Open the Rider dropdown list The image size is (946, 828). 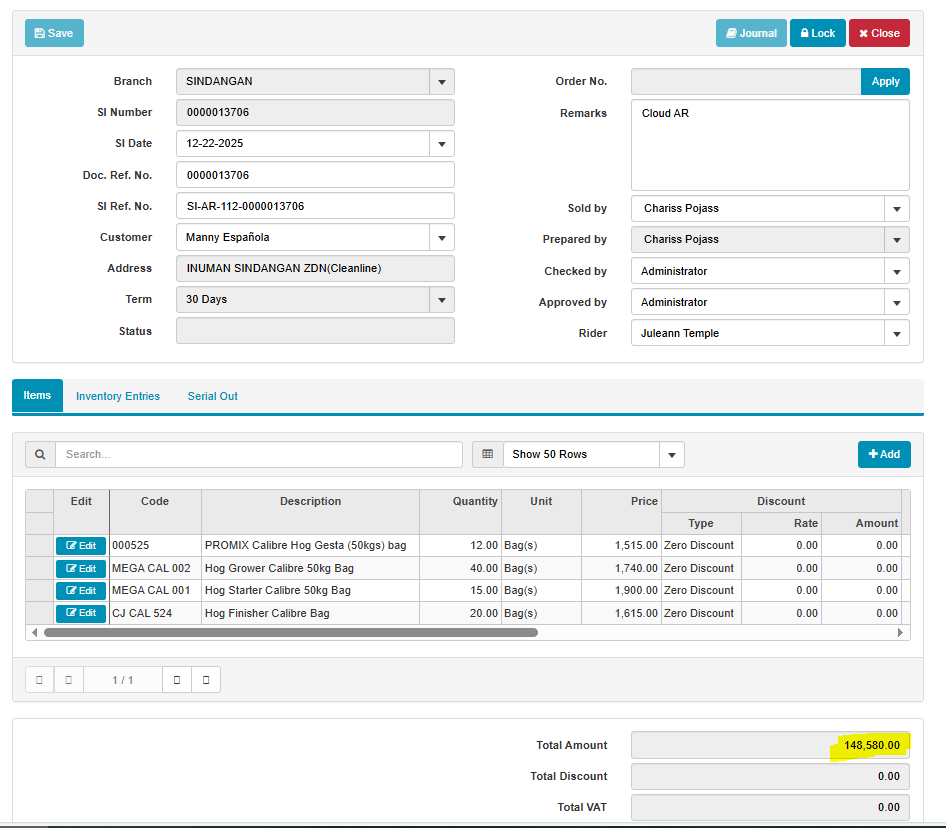click(896, 334)
